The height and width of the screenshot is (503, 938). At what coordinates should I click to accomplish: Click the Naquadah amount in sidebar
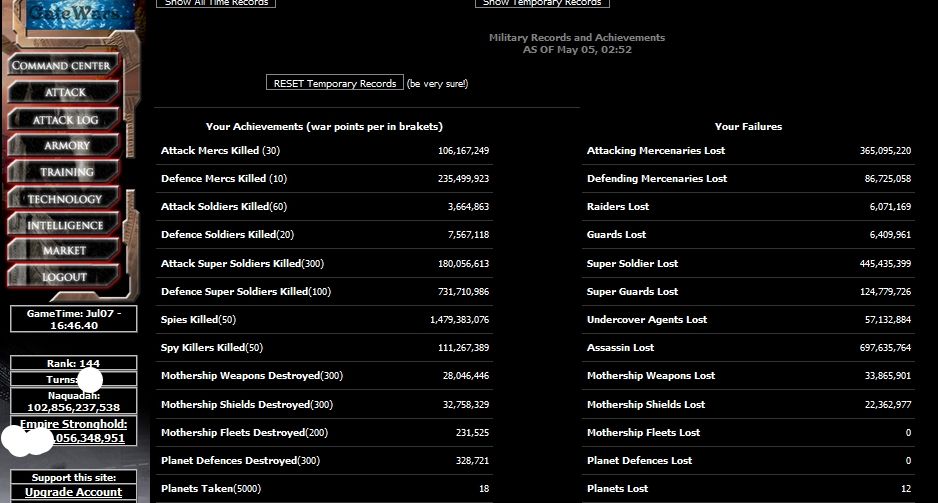pos(73,407)
